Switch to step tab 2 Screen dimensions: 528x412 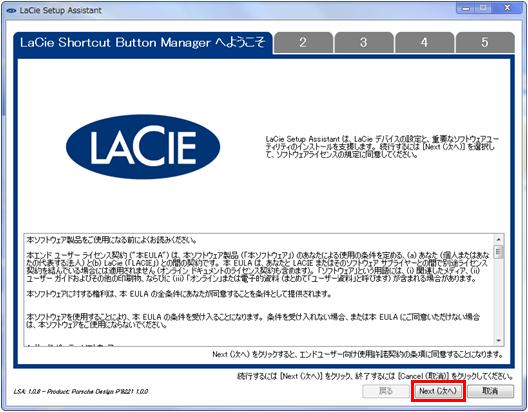coord(303,42)
